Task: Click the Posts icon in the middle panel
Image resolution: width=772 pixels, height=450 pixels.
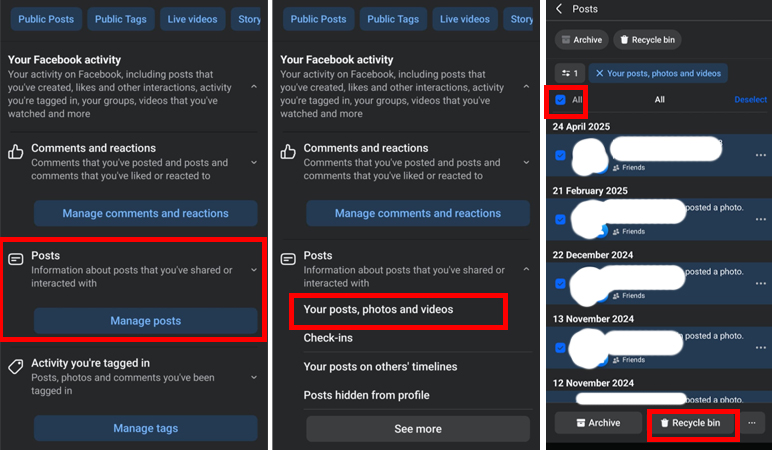Action: [288, 259]
